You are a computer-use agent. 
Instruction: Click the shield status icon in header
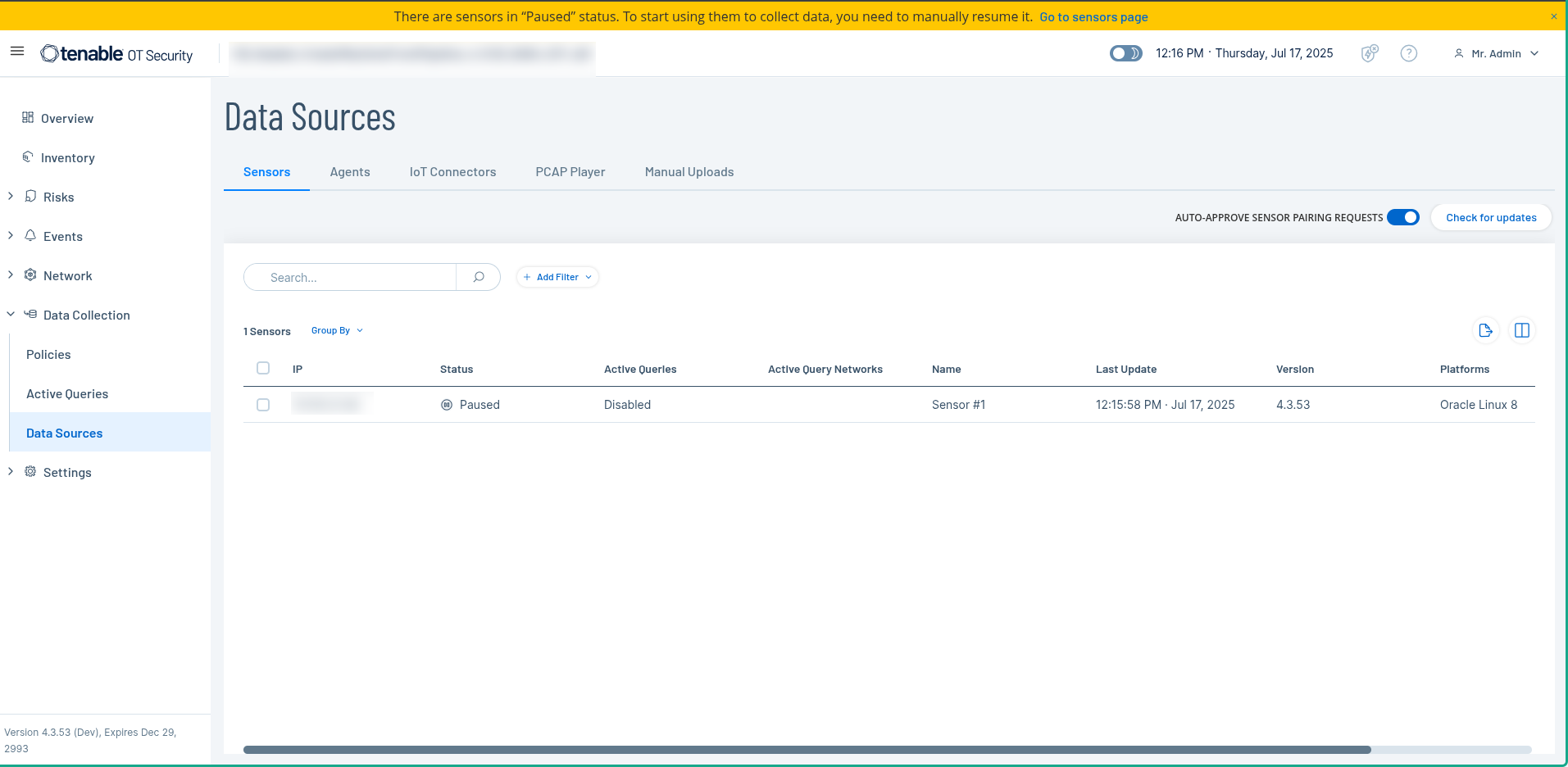pos(1369,53)
